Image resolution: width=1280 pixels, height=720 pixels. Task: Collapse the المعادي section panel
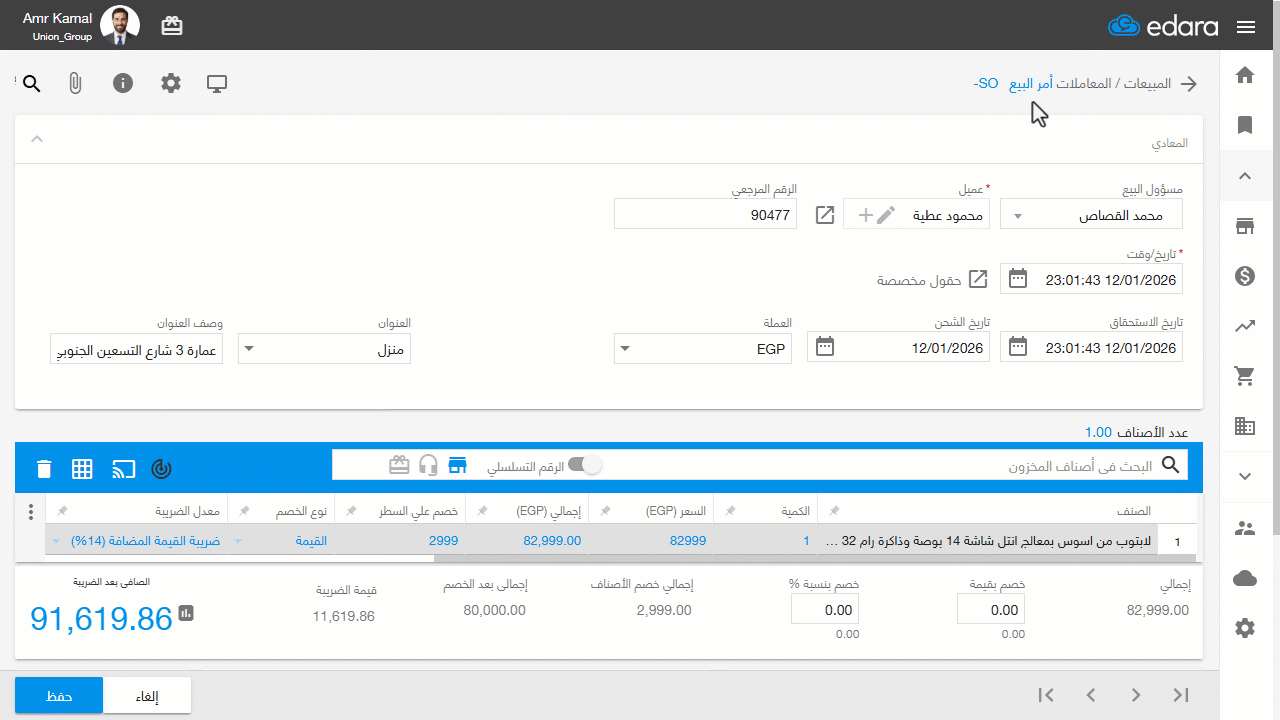(37, 139)
